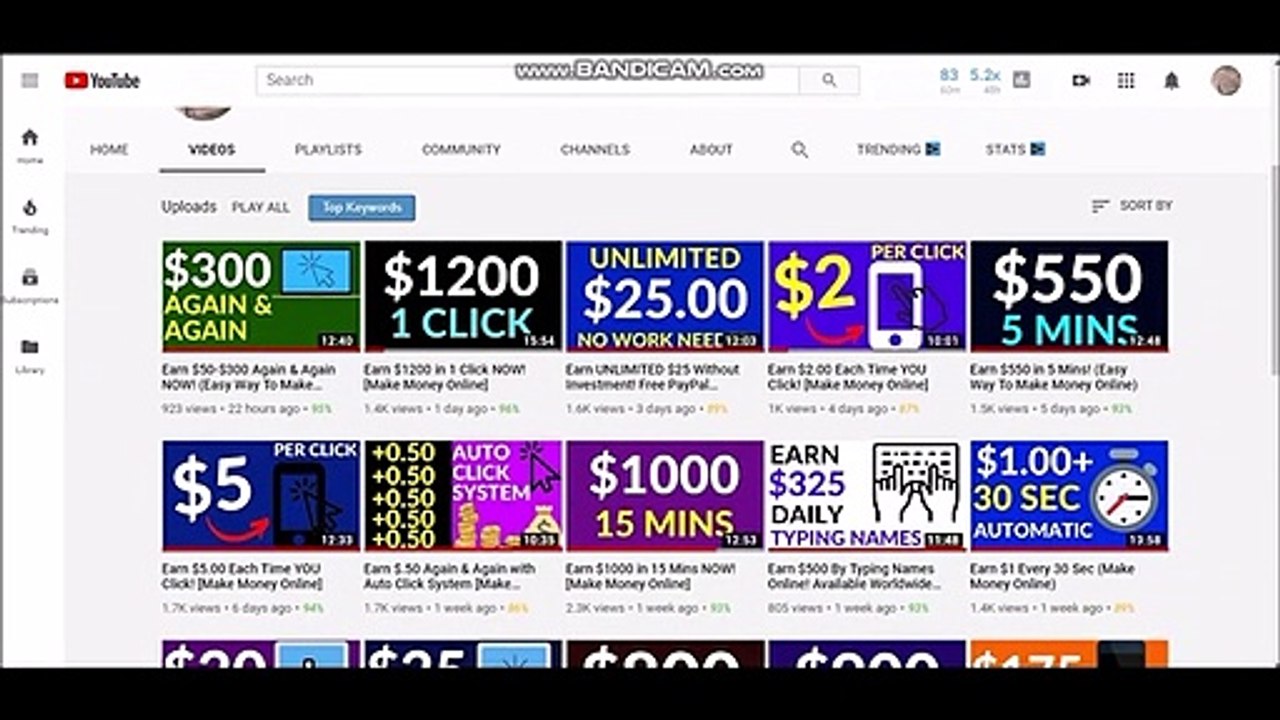
Task: Open the COMMUNITY tab
Action: point(461,149)
